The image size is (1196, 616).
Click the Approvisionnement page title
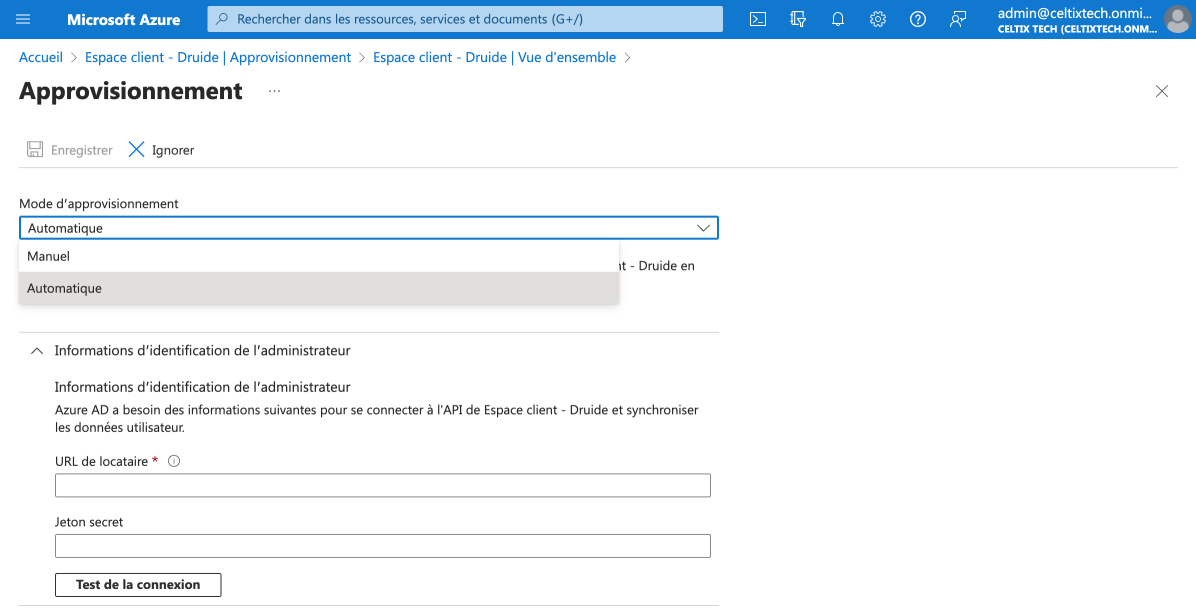pos(131,91)
